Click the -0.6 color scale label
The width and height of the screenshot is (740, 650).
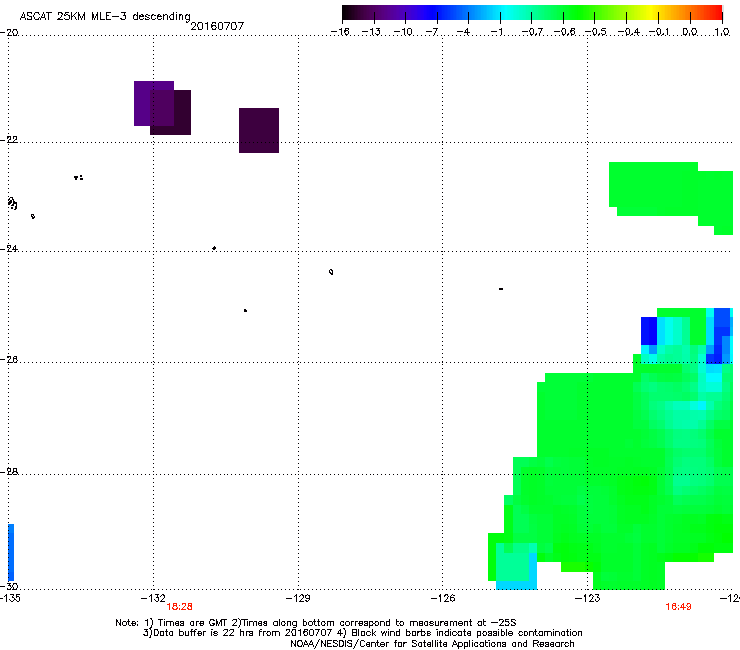pyautogui.click(x=564, y=32)
